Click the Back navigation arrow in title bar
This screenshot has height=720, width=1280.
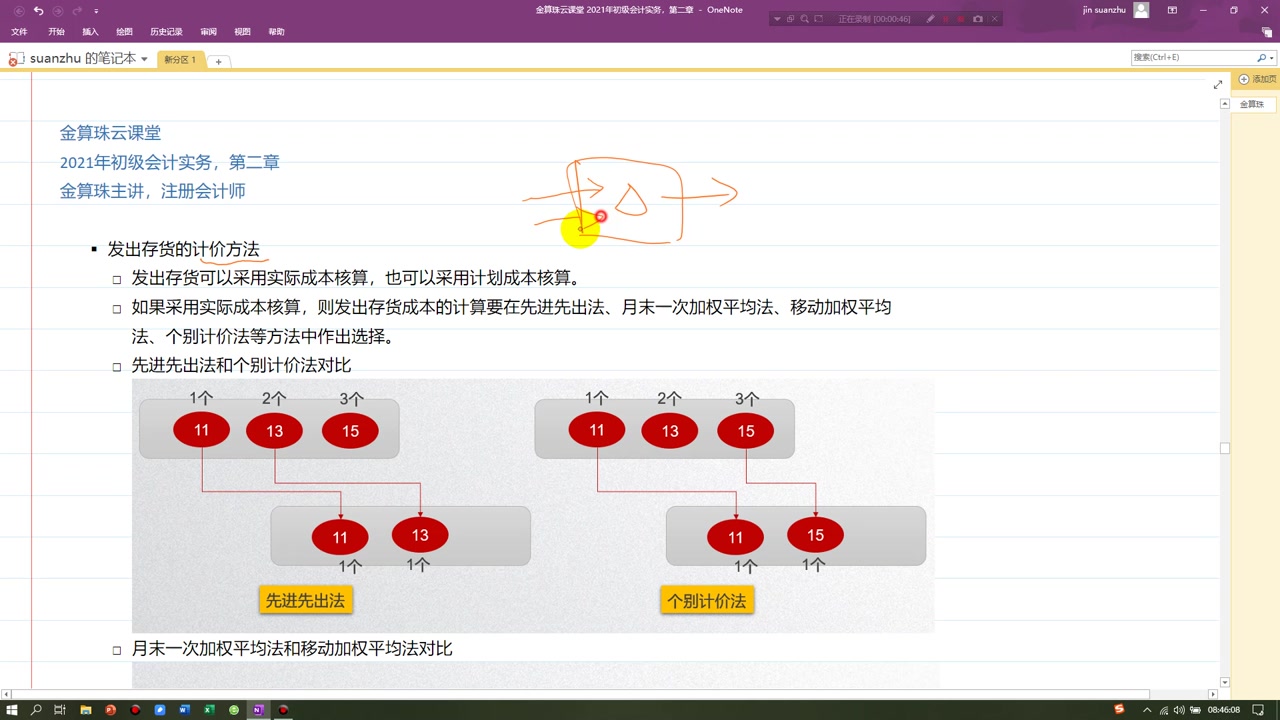point(19,10)
